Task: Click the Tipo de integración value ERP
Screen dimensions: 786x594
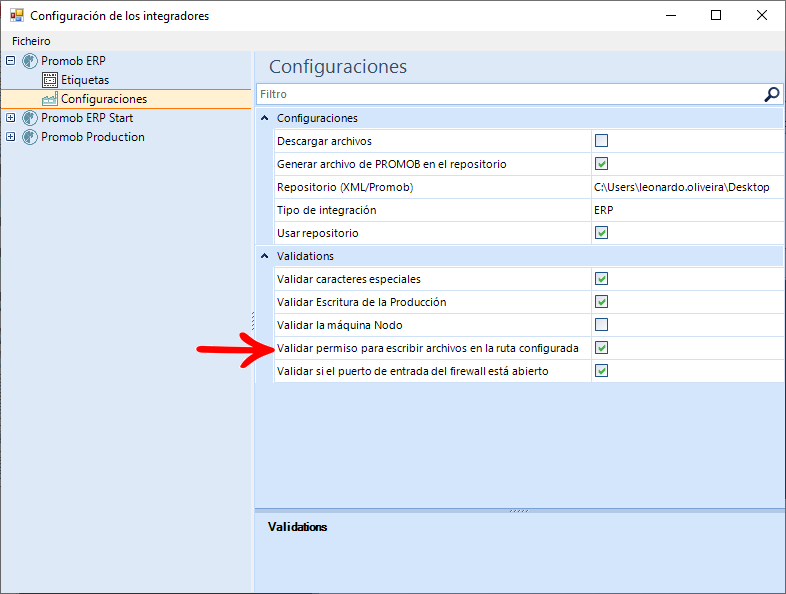Action: (x=604, y=210)
